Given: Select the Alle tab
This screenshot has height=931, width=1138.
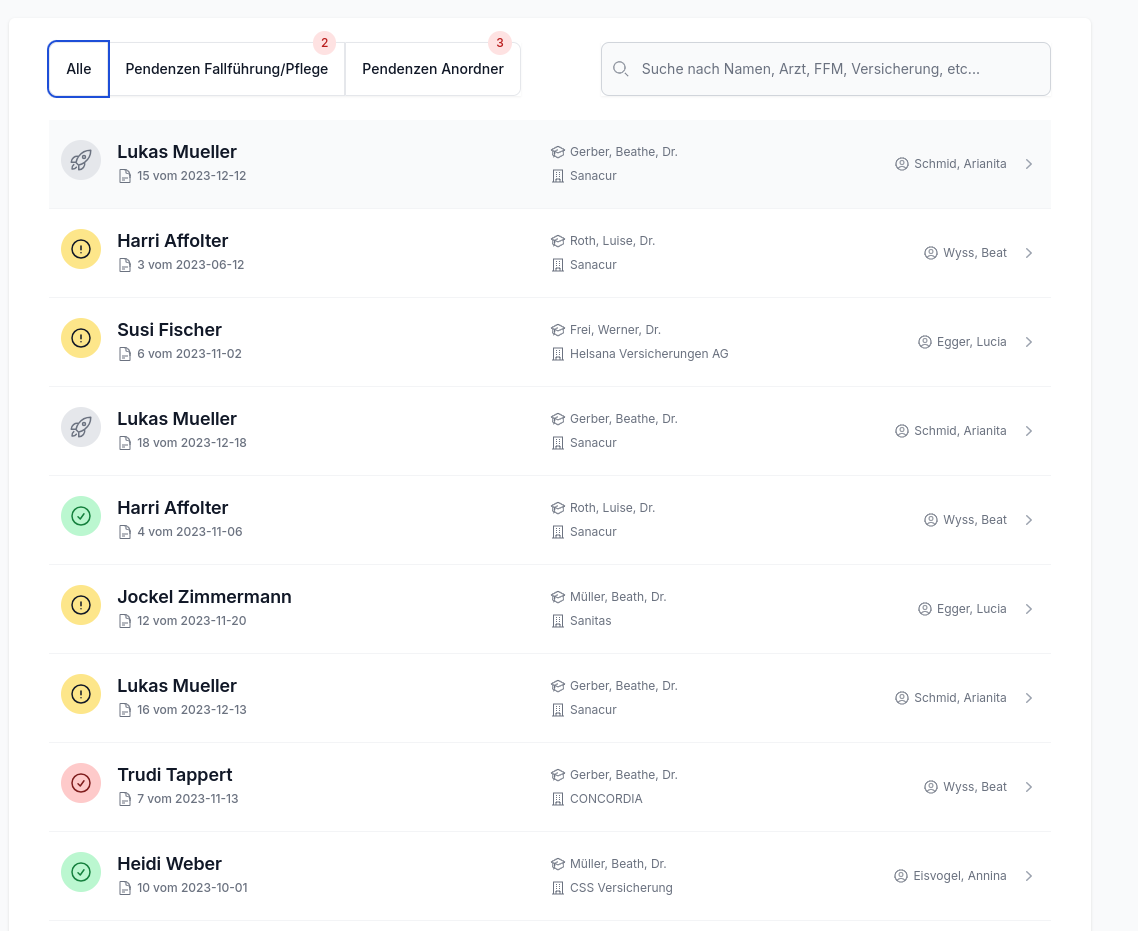Looking at the screenshot, I should point(79,69).
